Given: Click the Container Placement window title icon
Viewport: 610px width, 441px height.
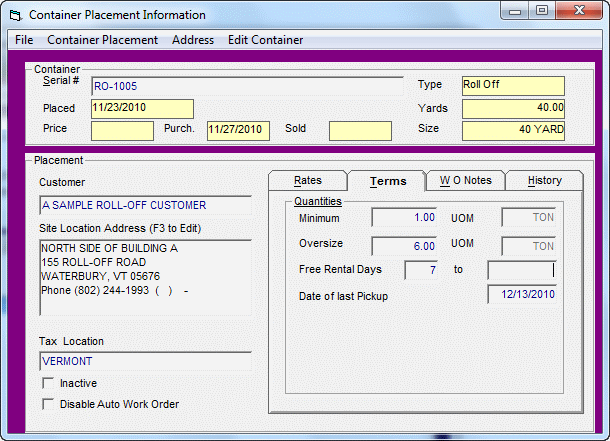Looking at the screenshot, I should coord(16,15).
